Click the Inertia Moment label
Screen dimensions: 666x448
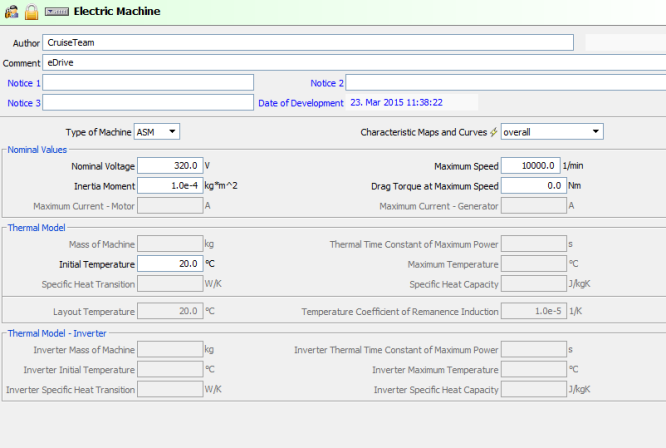[104, 186]
